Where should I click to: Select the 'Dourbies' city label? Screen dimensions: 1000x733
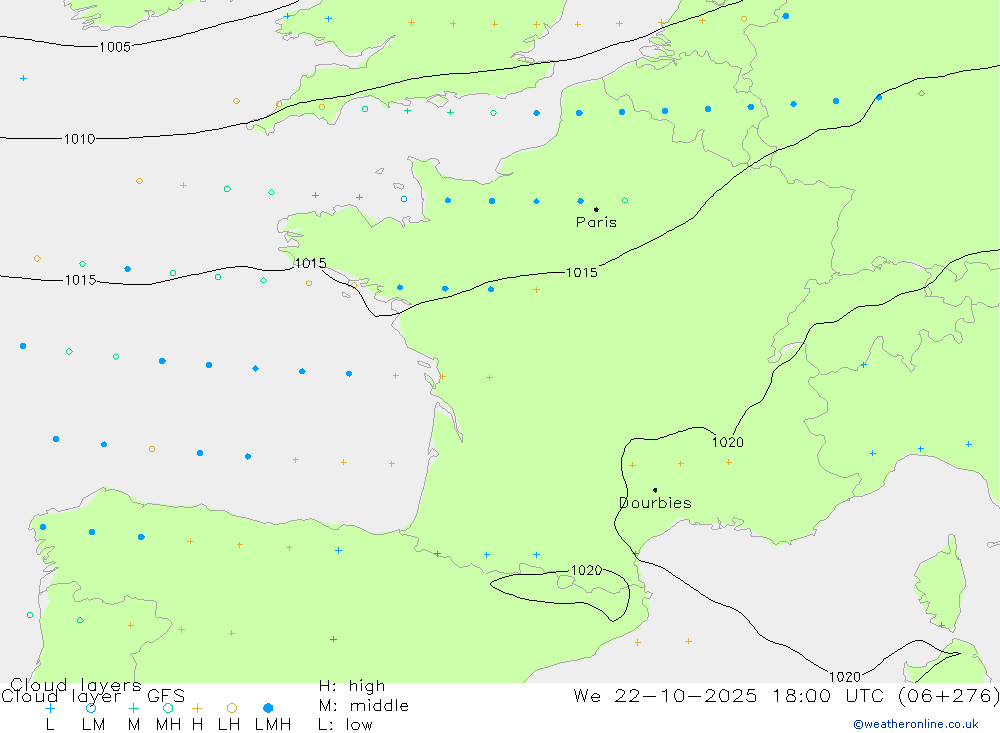pos(655,503)
